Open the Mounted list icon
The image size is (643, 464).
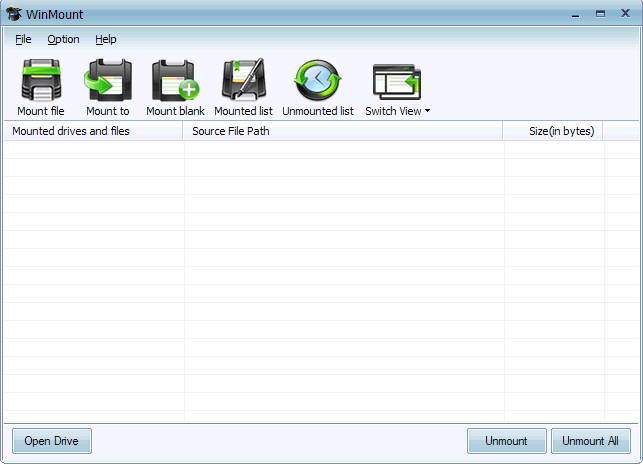[x=244, y=80]
